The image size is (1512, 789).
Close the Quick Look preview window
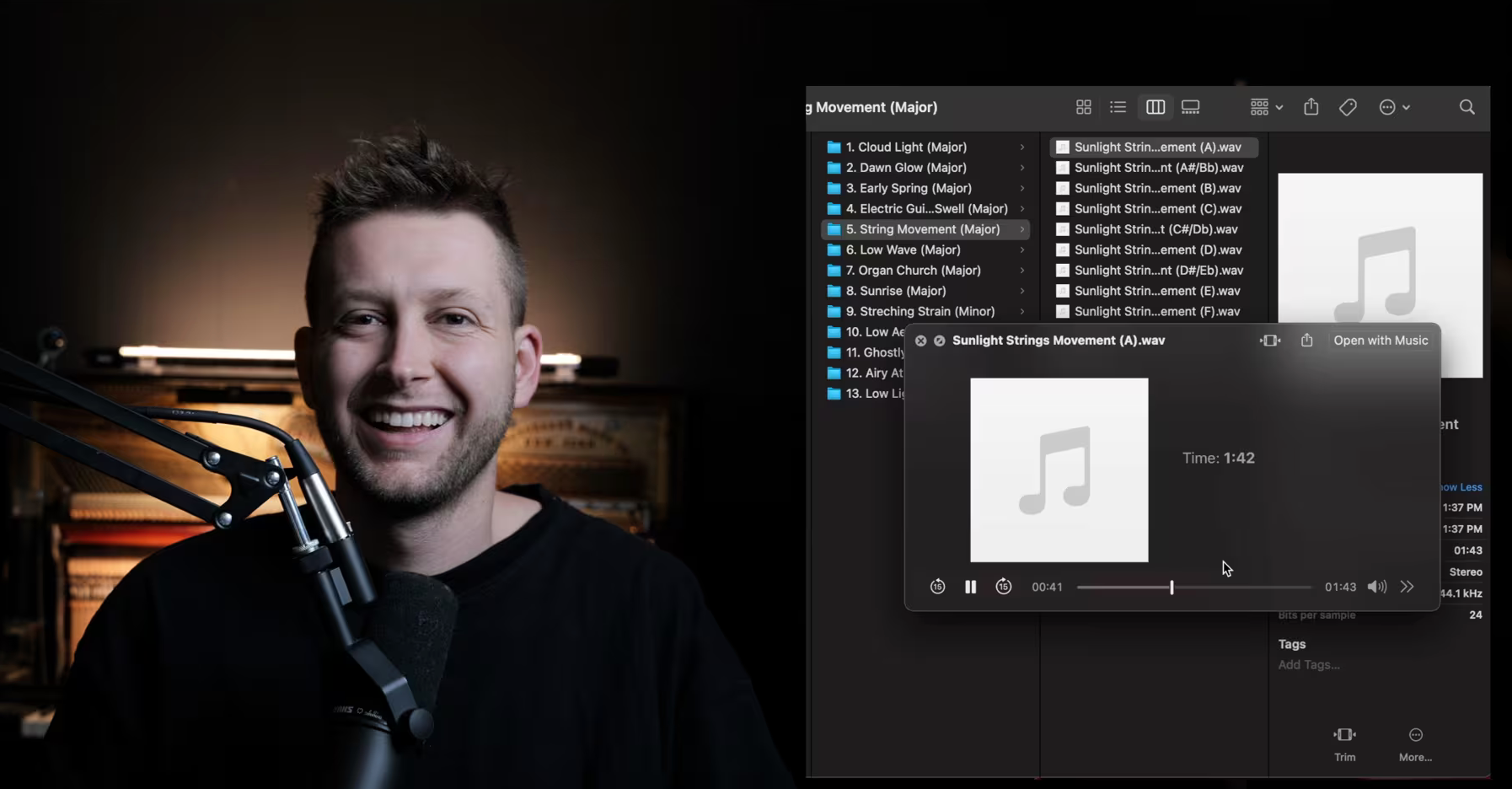tap(920, 341)
